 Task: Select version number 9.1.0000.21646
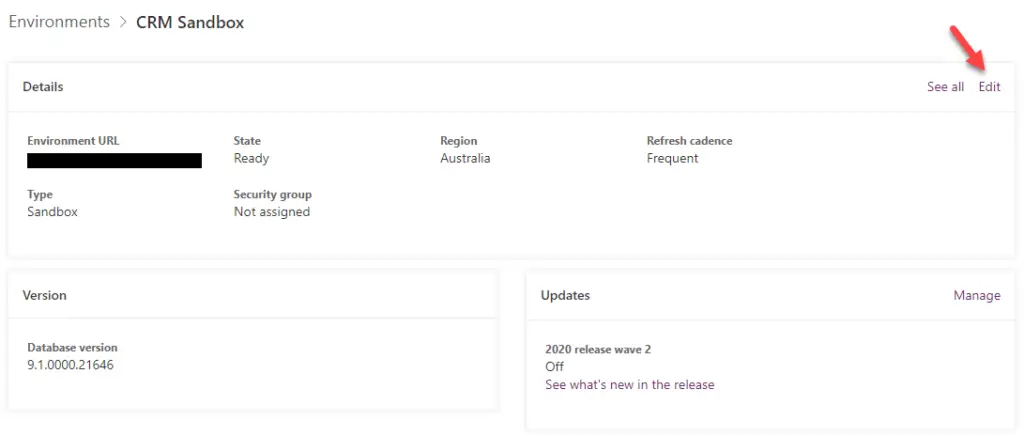(71, 366)
